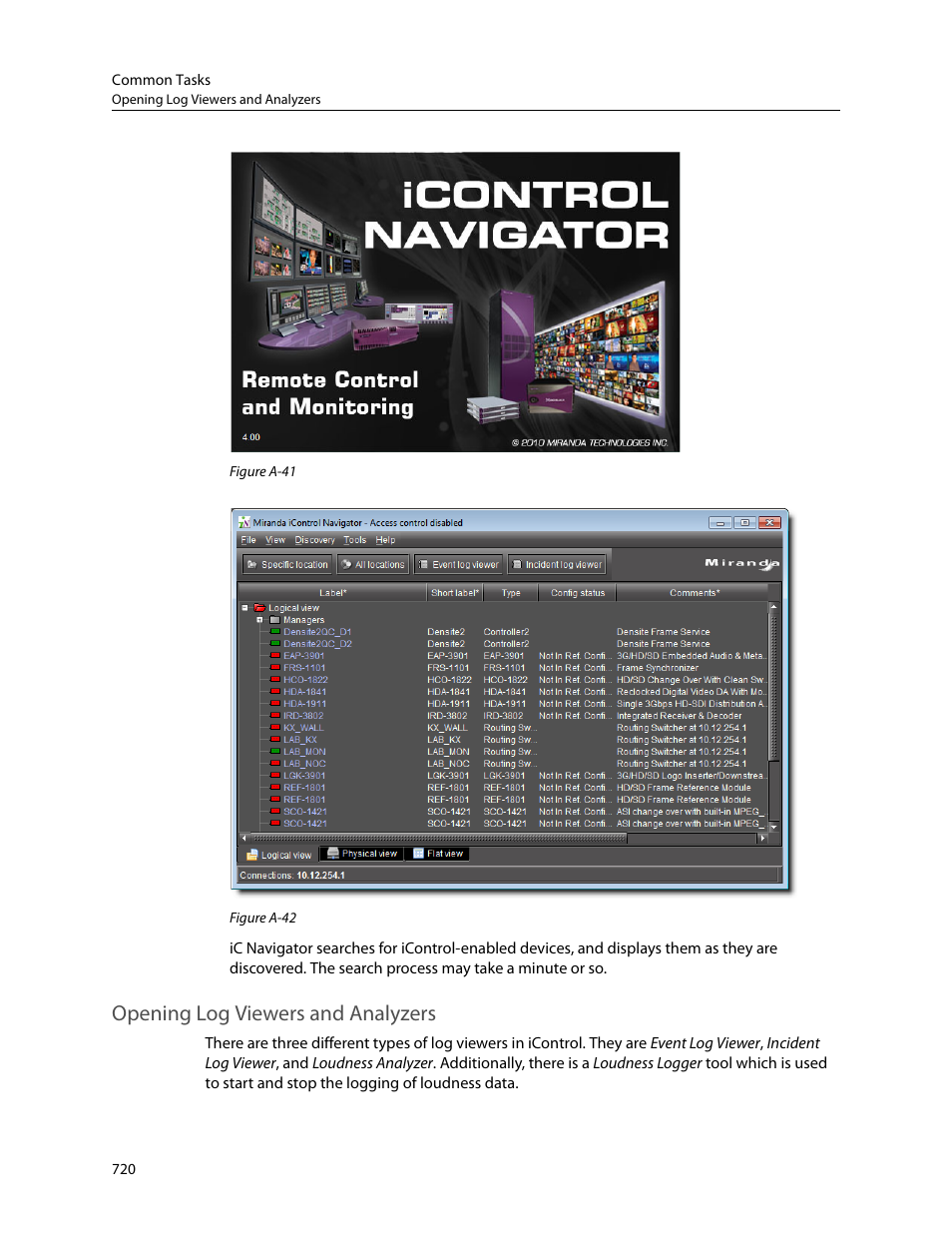Viewport: 952px width, 1233px height.
Task: Click 'Frame Synchronizer' comment cell
Action: pos(658,668)
